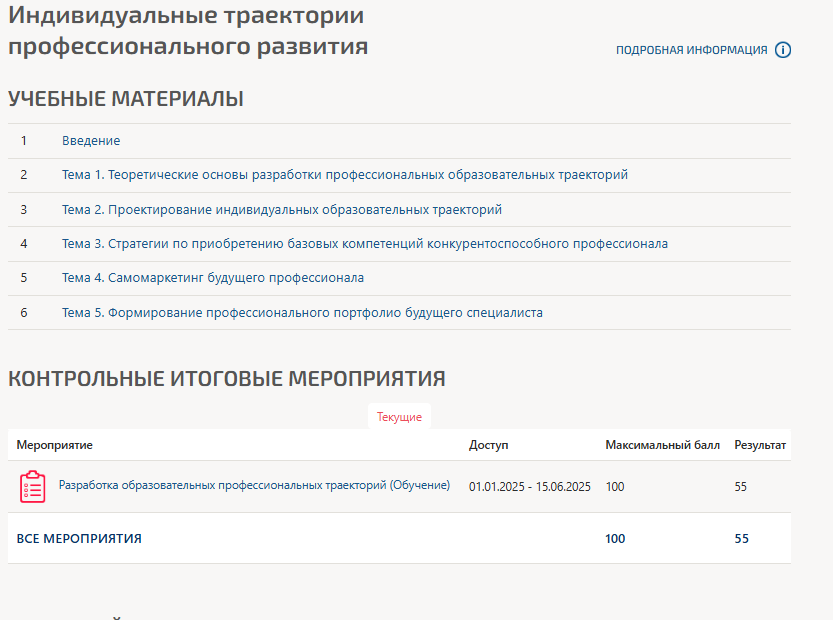The height and width of the screenshot is (620, 833).
Task: Click row number 1 beside Введение
Action: pyautogui.click(x=23, y=141)
